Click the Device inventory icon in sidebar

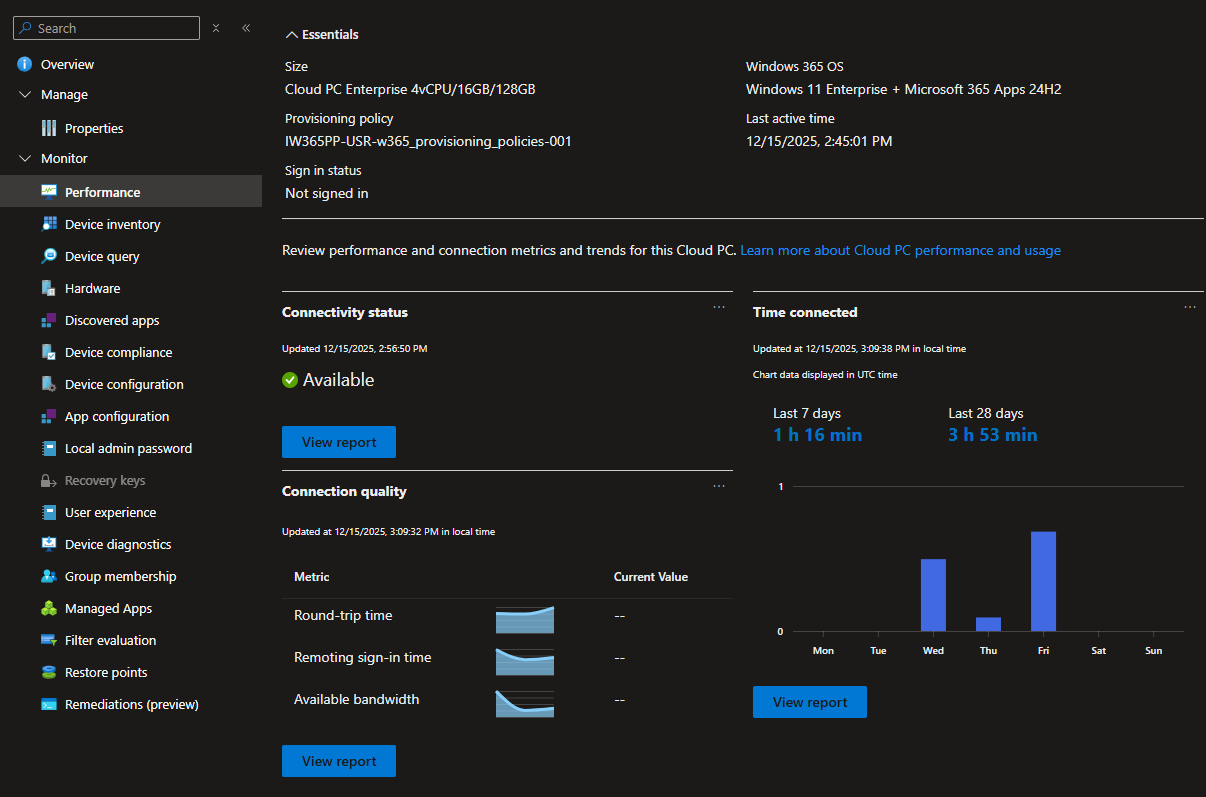click(x=49, y=224)
